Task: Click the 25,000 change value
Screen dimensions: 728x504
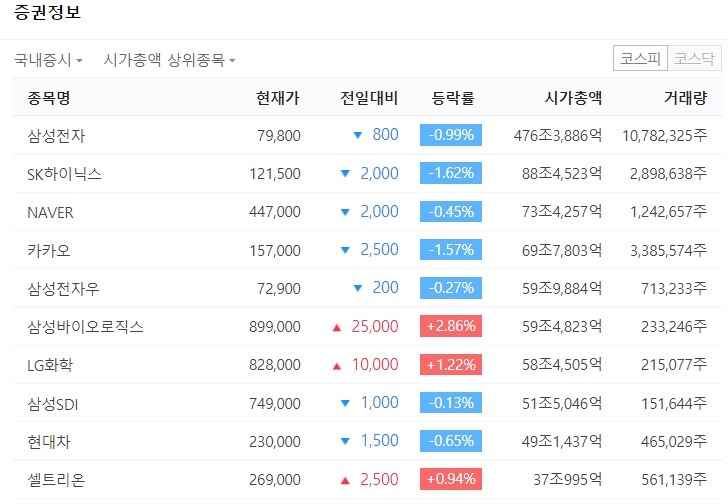Action: tap(375, 326)
